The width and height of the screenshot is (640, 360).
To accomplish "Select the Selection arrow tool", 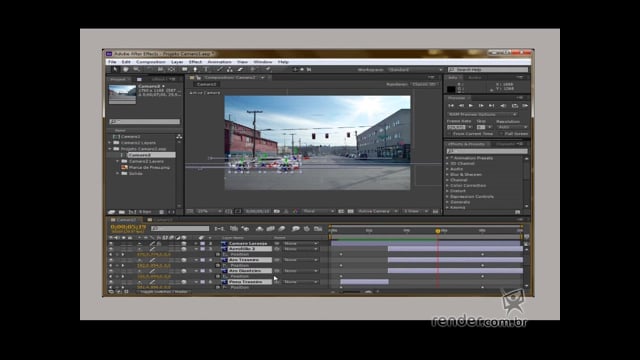I will point(115,70).
